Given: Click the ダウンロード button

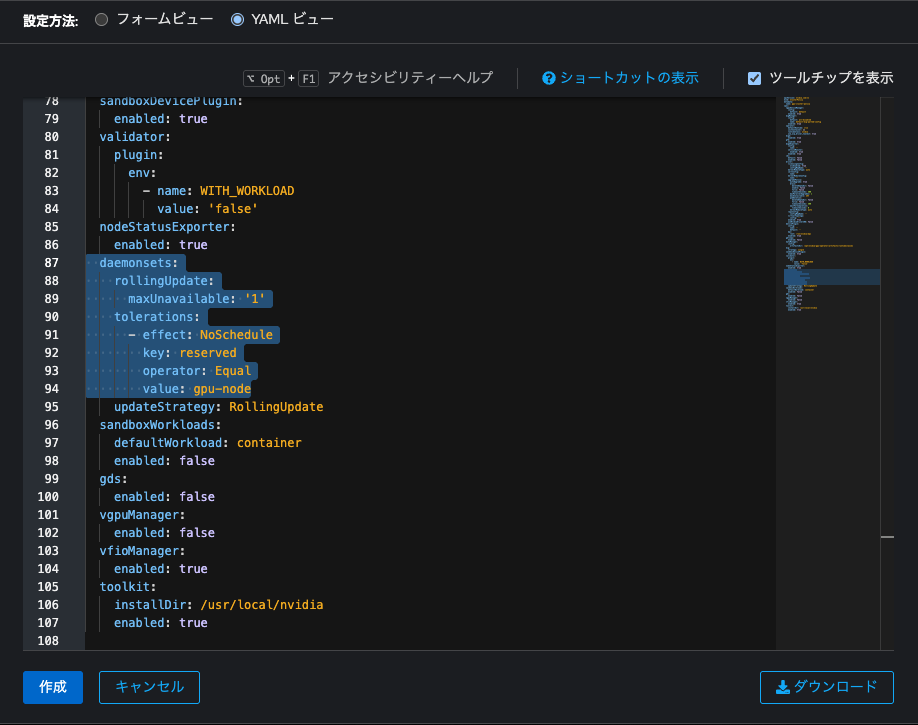Looking at the screenshot, I should [827, 687].
